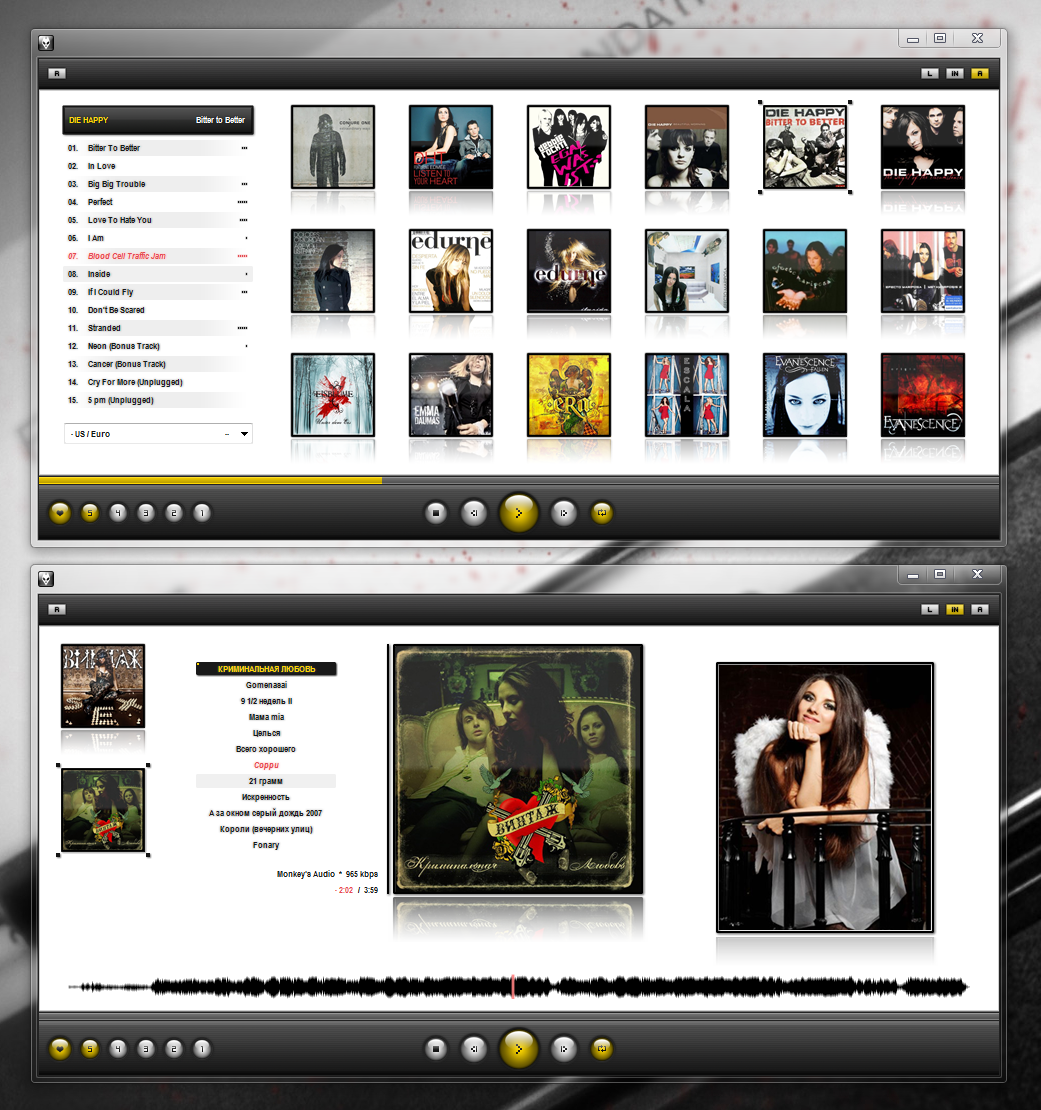Click the heart favorite button in the bottom window
Viewport: 1041px width, 1110px height.
[x=60, y=1049]
